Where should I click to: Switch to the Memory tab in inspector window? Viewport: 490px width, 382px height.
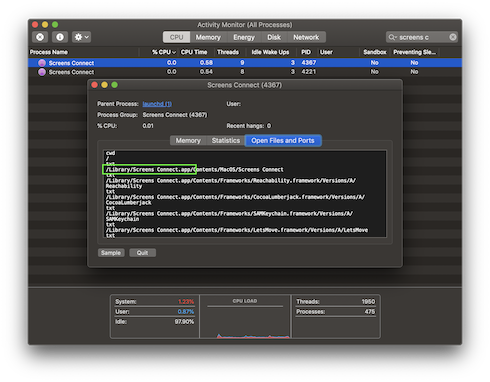coord(188,141)
